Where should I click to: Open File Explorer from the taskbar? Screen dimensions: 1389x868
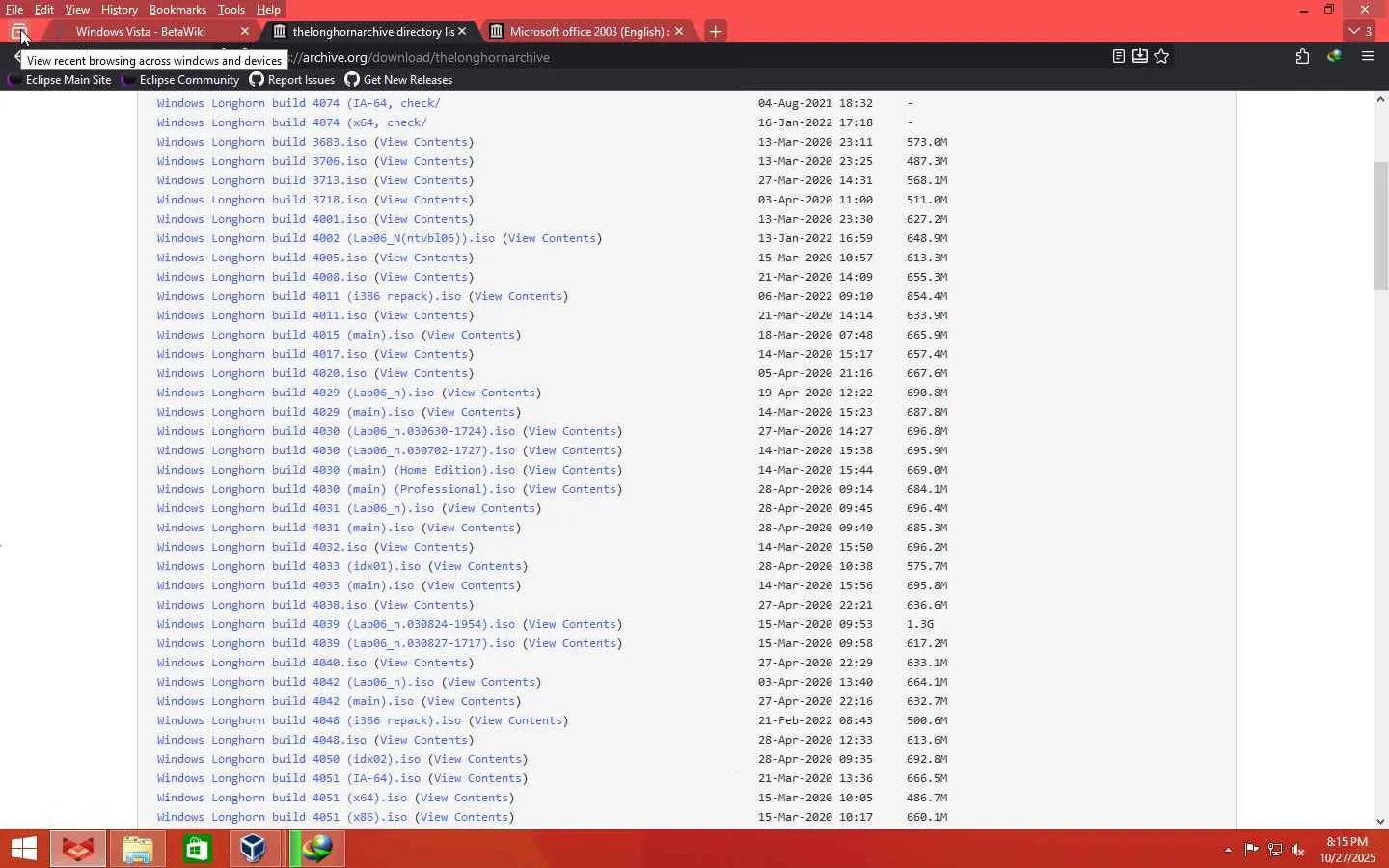click(x=138, y=849)
